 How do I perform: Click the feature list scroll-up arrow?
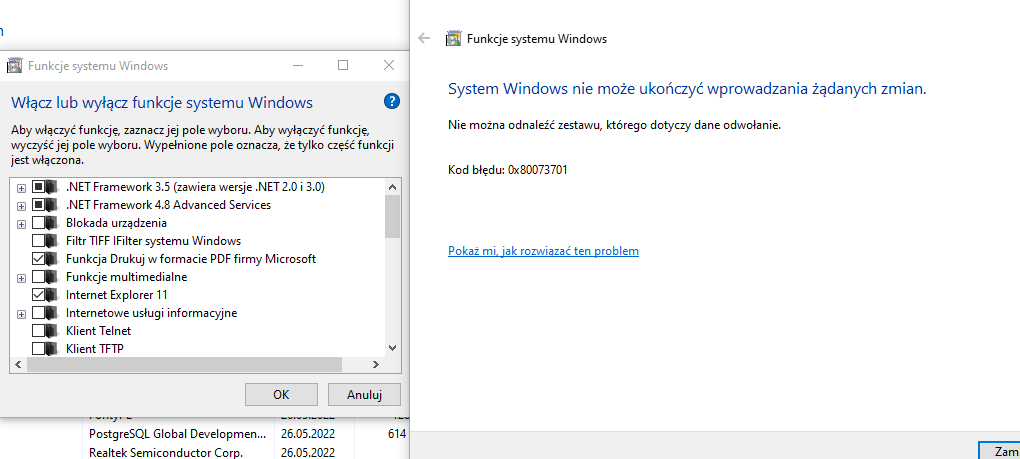pos(392,187)
